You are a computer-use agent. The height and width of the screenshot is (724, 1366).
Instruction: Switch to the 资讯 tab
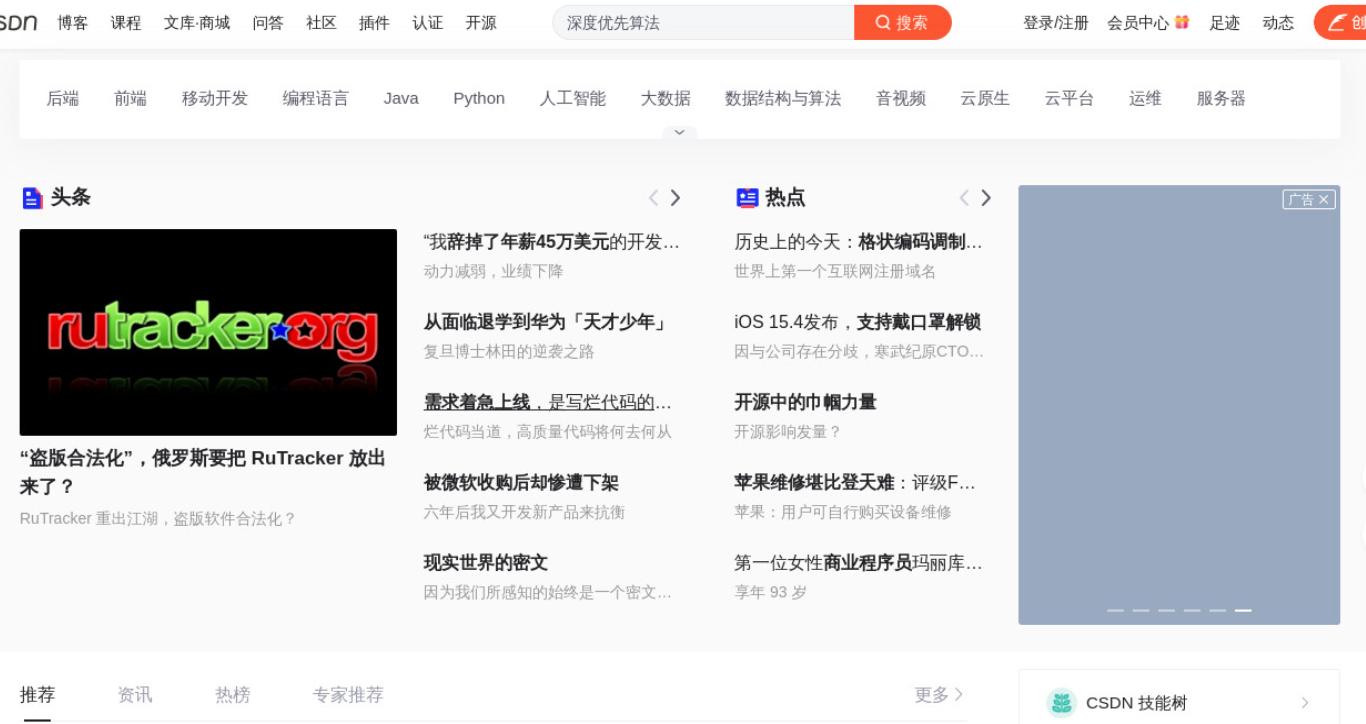pos(135,694)
